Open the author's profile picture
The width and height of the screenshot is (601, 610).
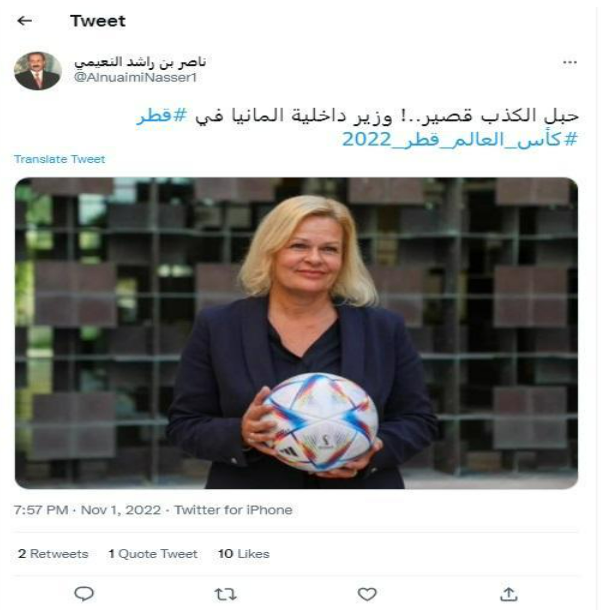38,71
